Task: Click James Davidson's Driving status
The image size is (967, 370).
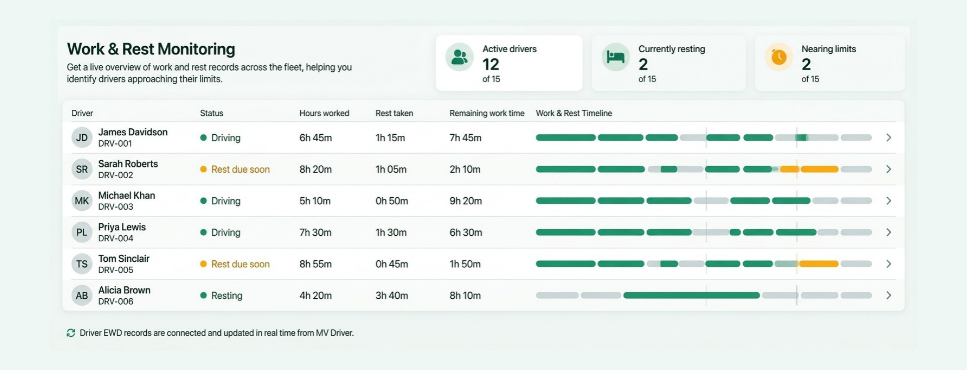Action: pyautogui.click(x=220, y=138)
